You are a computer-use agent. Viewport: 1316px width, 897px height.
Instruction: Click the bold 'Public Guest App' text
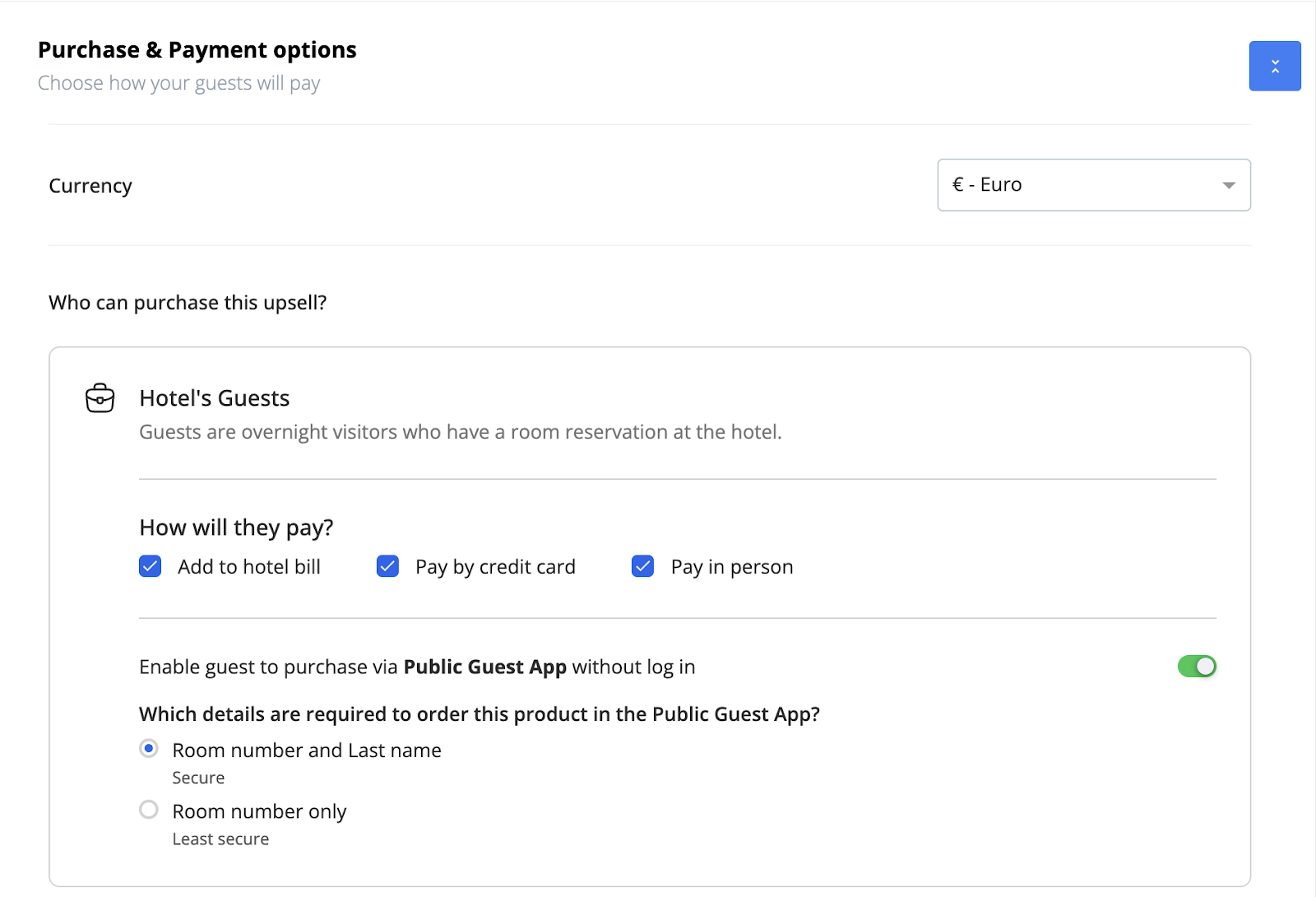click(x=484, y=667)
